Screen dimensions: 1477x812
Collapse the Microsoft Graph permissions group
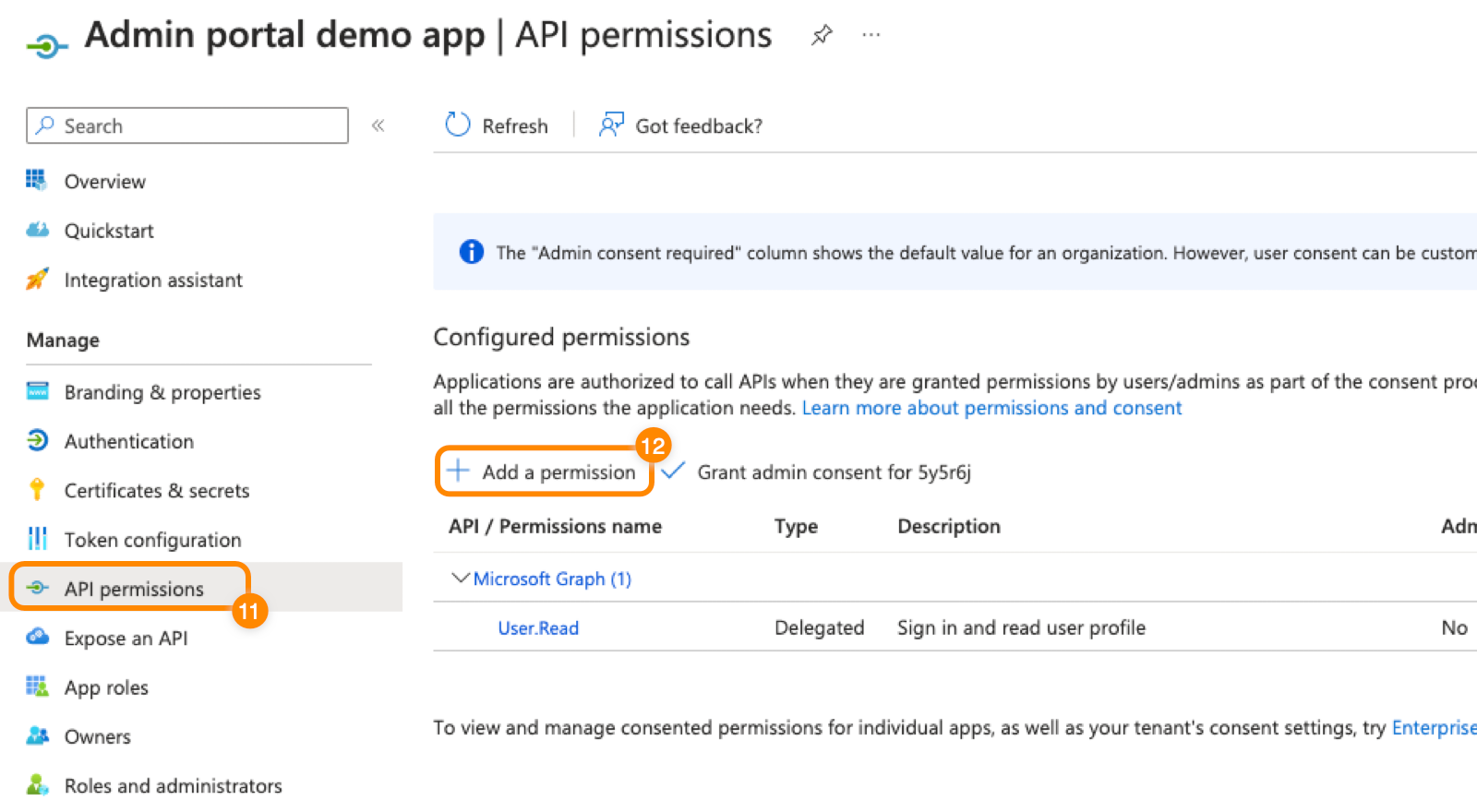[460, 578]
